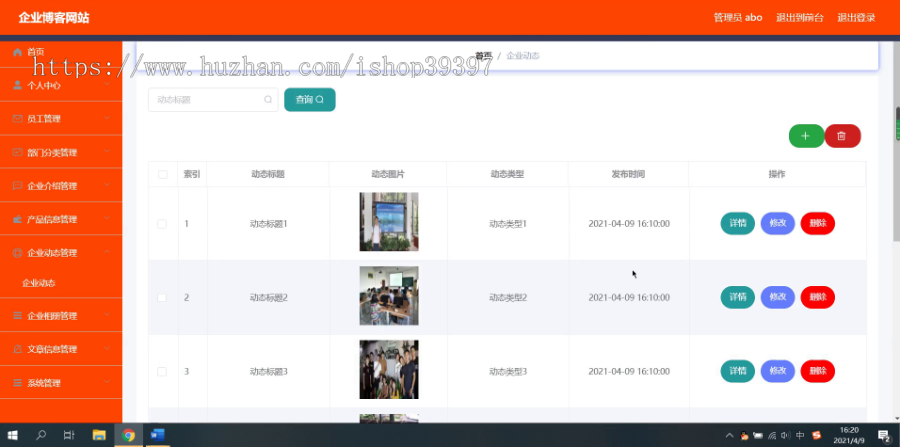Click the magnifier icon in search field
The width and height of the screenshot is (900, 447).
[x=268, y=99]
